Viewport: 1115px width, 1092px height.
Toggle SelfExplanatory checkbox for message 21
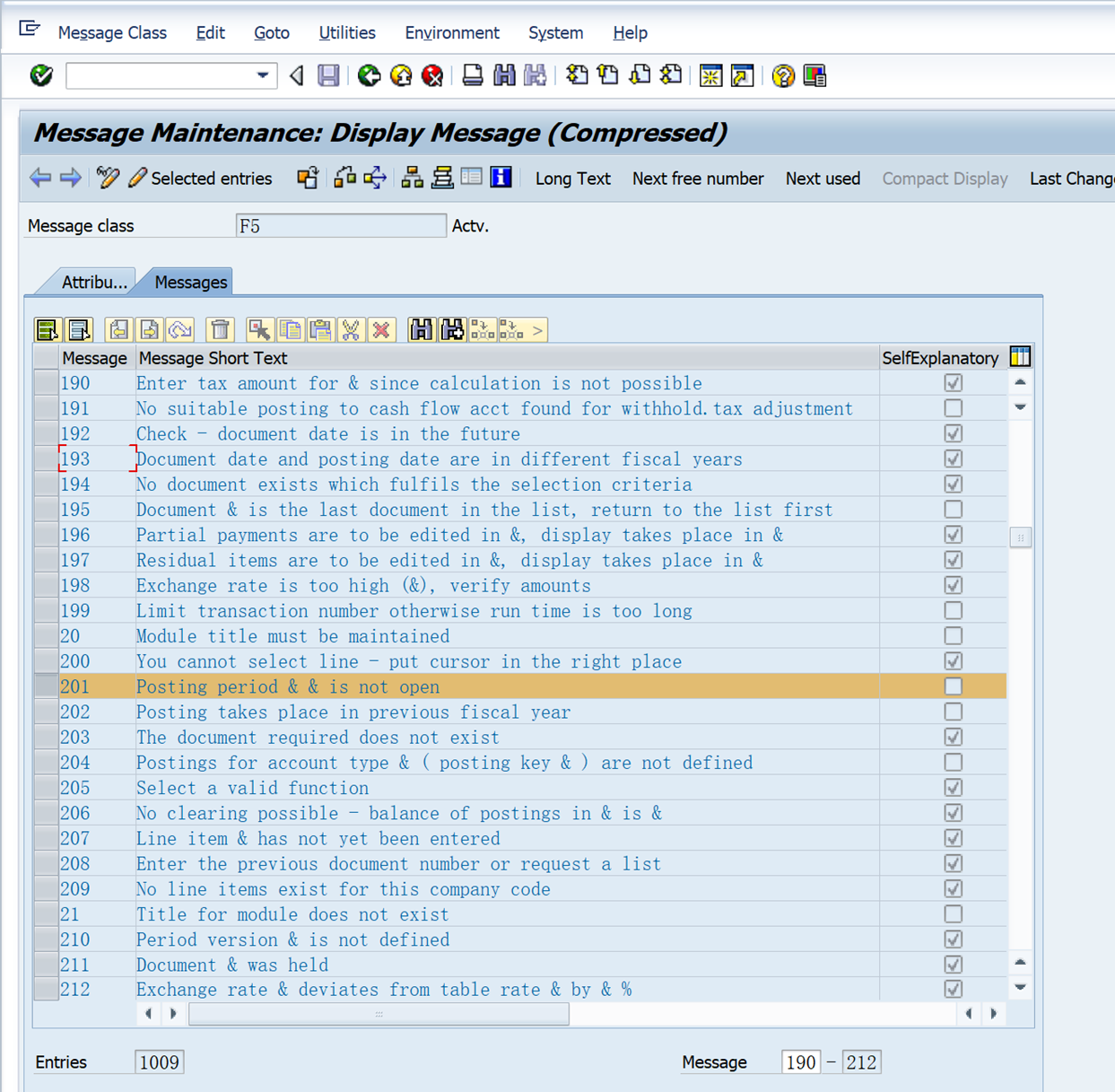click(x=953, y=914)
